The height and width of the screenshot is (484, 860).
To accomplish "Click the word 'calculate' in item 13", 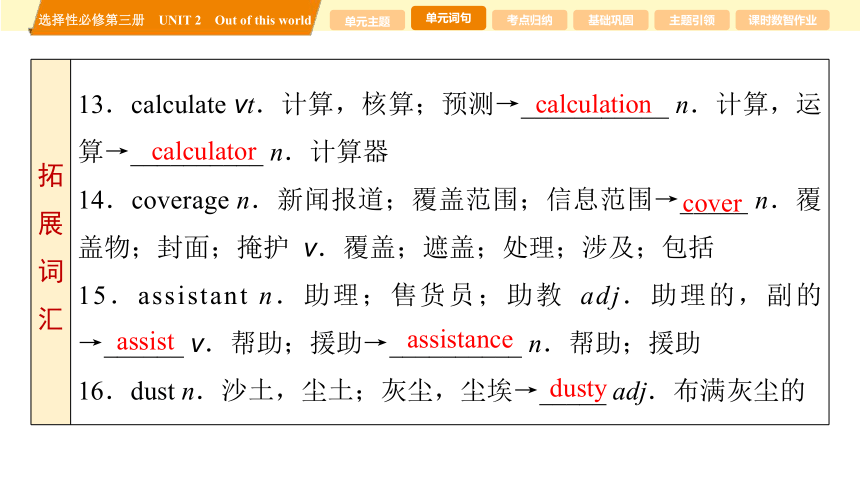I will 178,105.
